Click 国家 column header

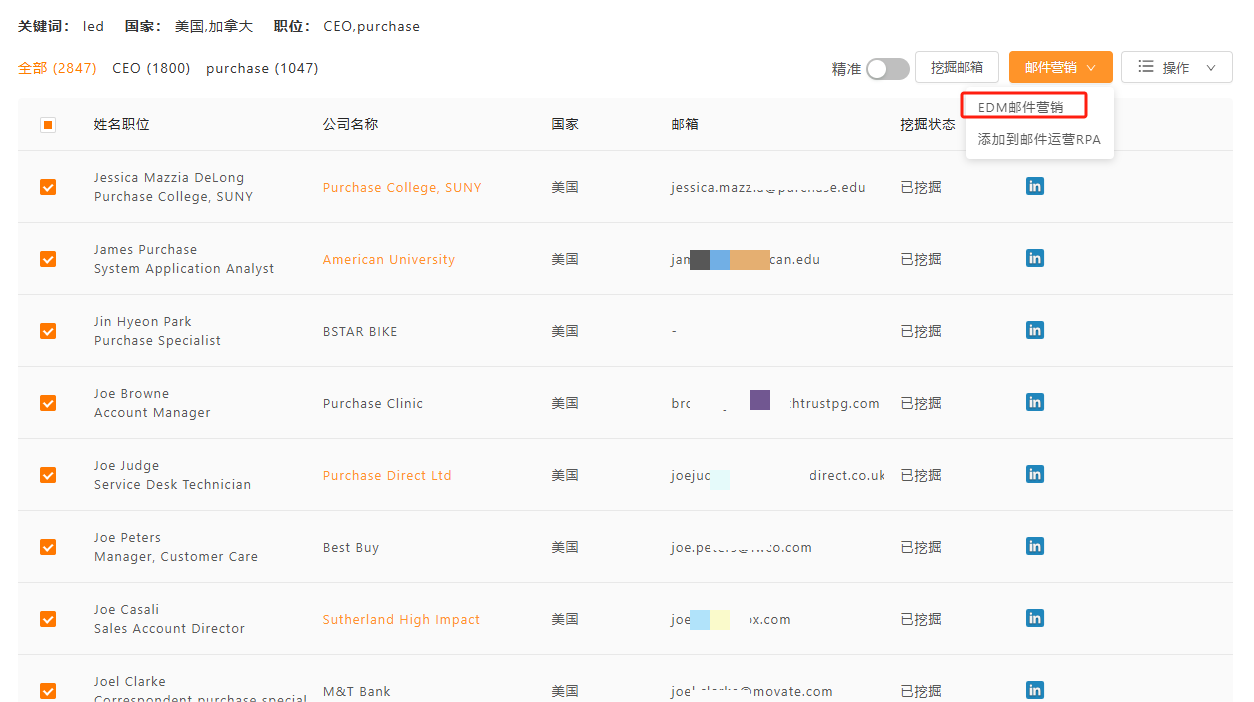click(565, 124)
